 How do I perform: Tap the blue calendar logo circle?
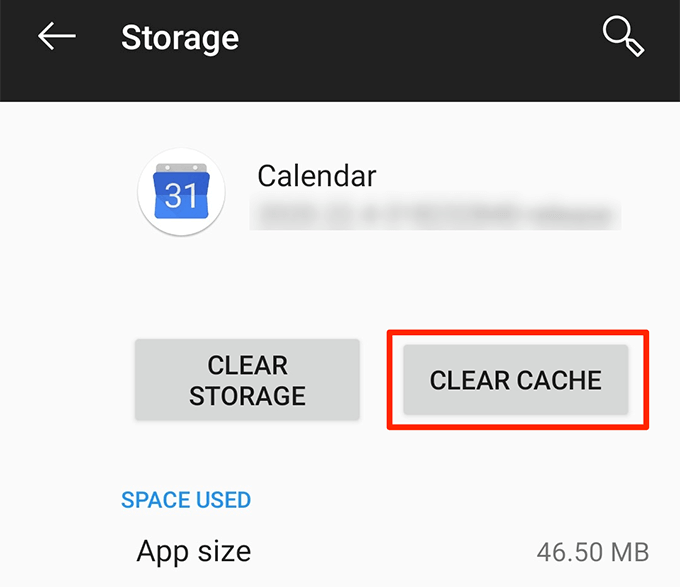[x=181, y=192]
